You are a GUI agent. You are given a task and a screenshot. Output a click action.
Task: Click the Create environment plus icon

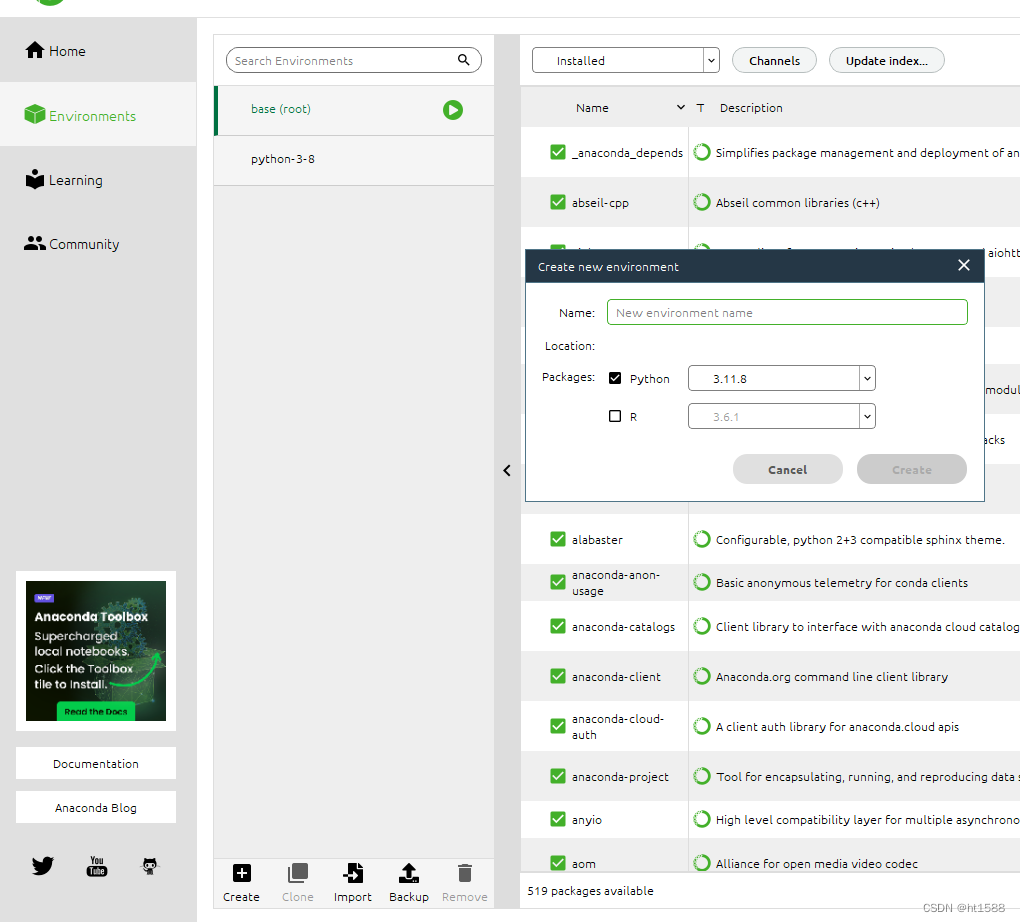(x=241, y=873)
